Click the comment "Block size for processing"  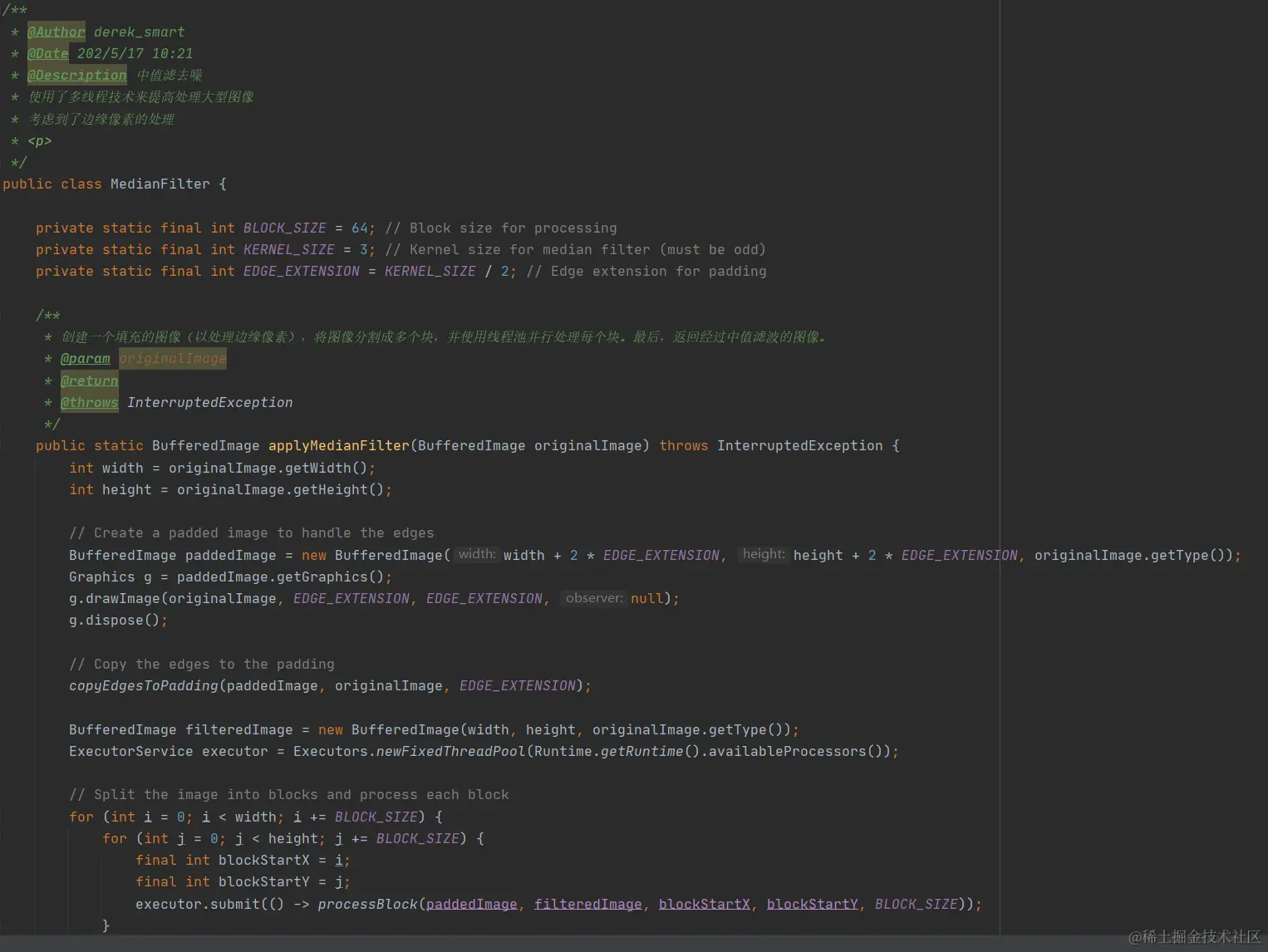(x=501, y=228)
